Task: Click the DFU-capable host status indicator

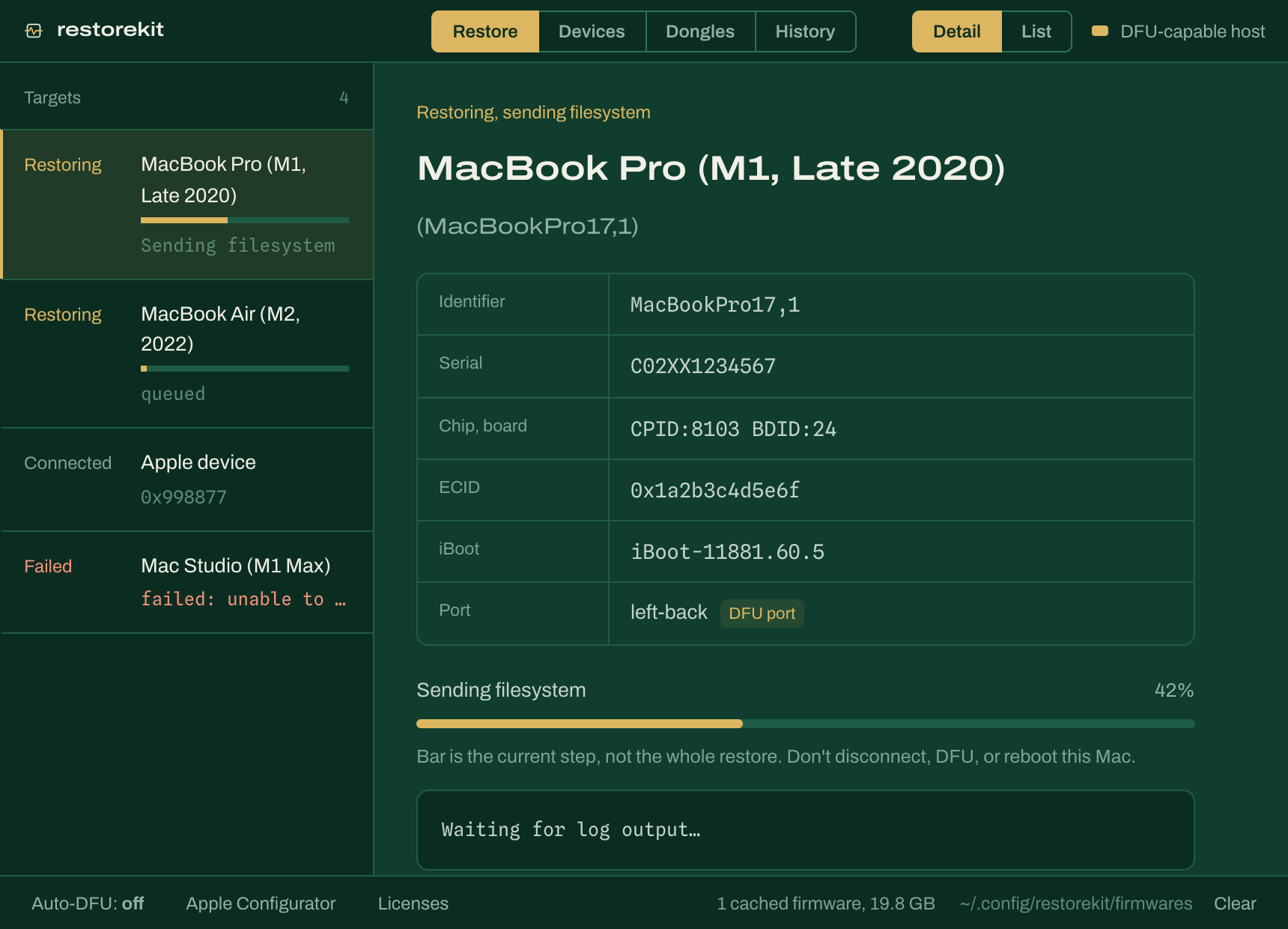Action: click(x=1178, y=31)
